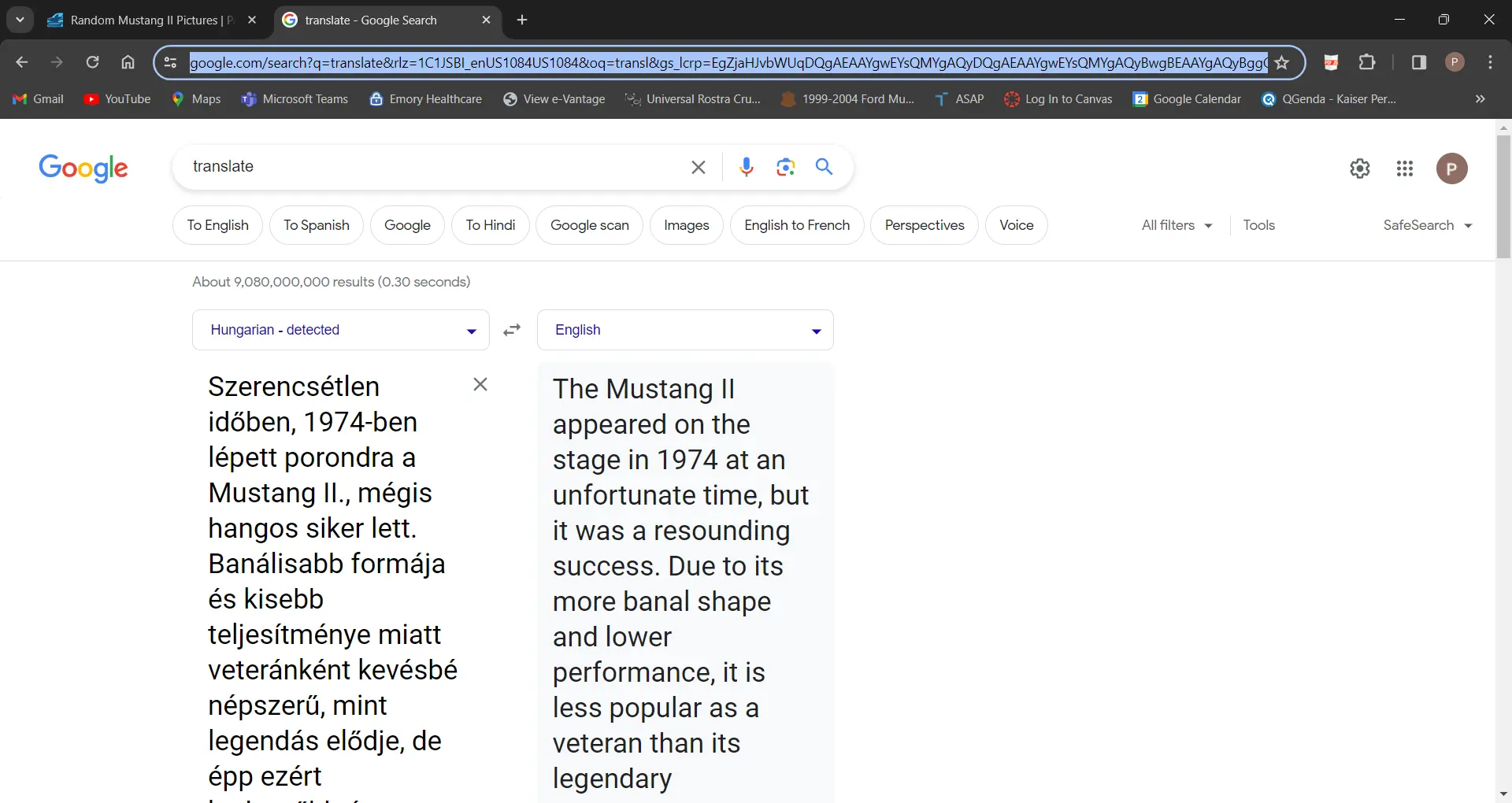Click the browser back arrow

coord(22,62)
